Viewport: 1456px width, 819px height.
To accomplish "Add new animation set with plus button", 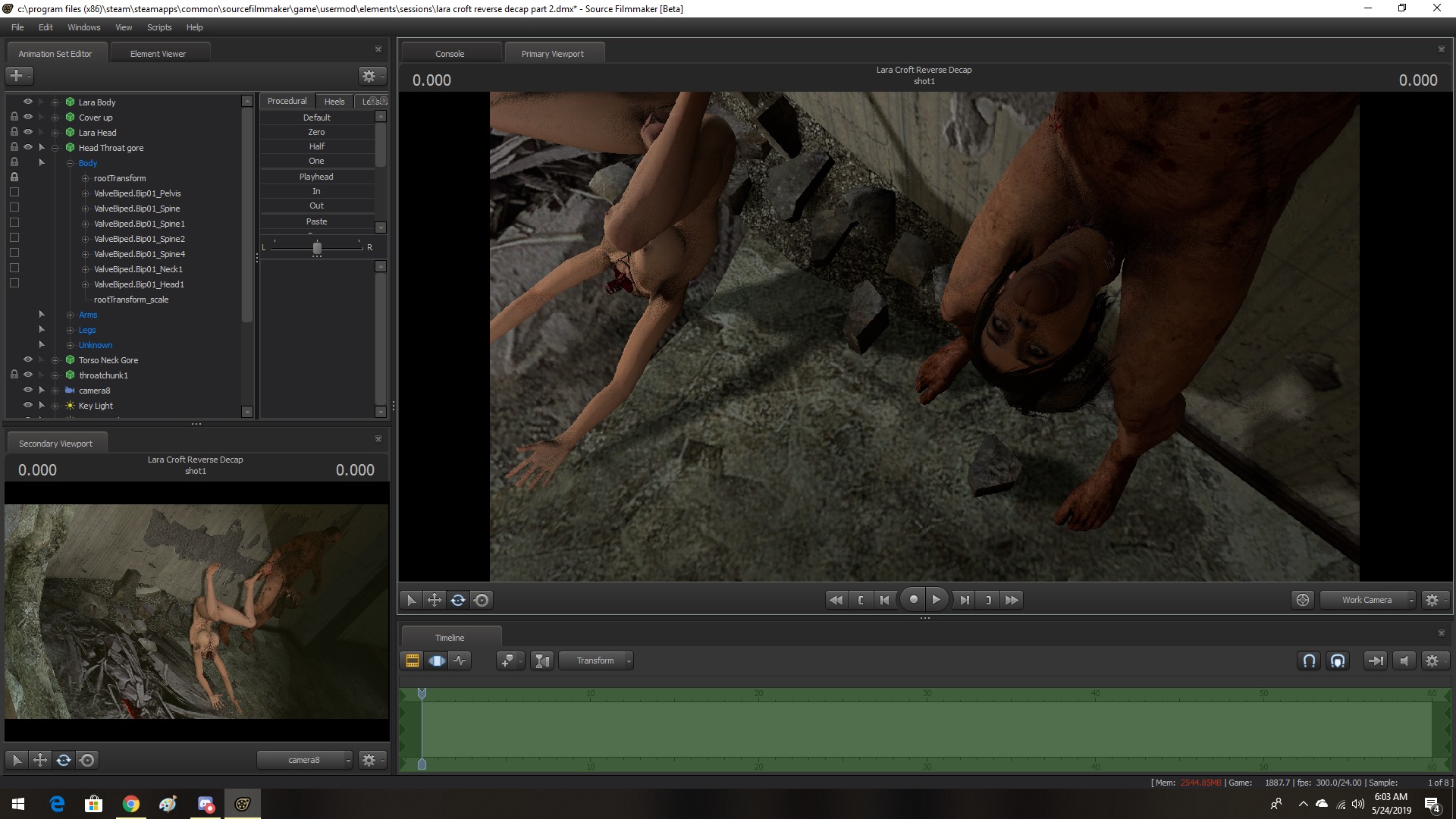I will (18, 75).
